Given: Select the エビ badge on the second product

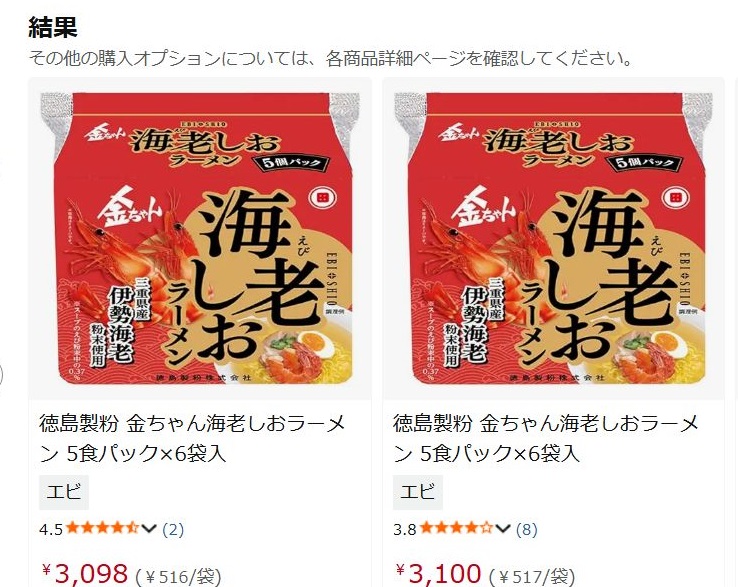Looking at the screenshot, I should [x=418, y=492].
